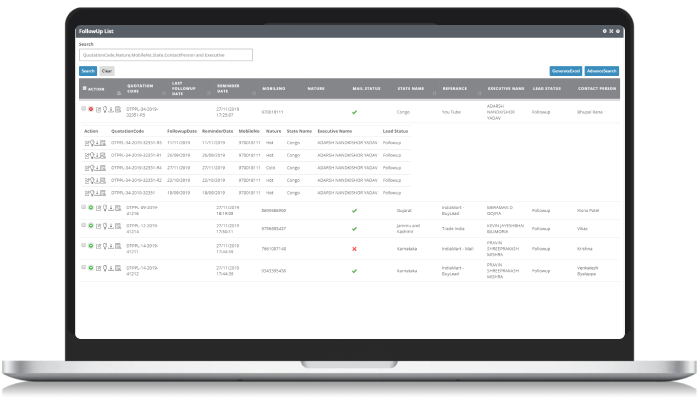Sort by the State Name column header
The width and height of the screenshot is (699, 406).
(x=410, y=88)
